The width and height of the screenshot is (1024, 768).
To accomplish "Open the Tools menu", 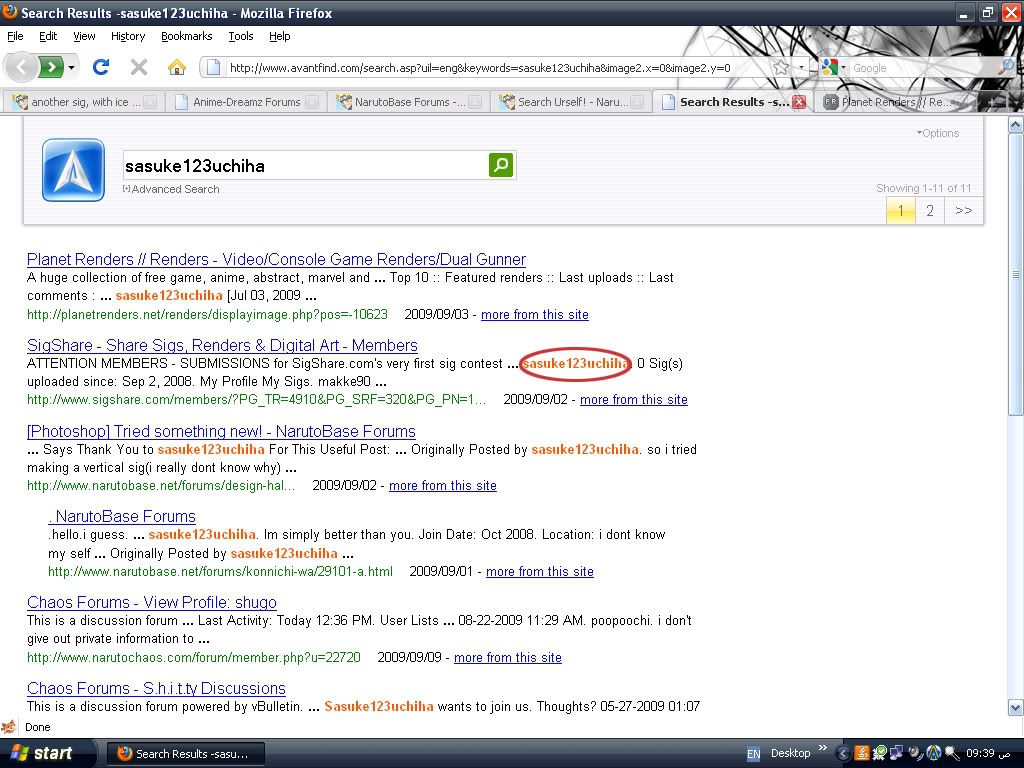I will tap(240, 36).
